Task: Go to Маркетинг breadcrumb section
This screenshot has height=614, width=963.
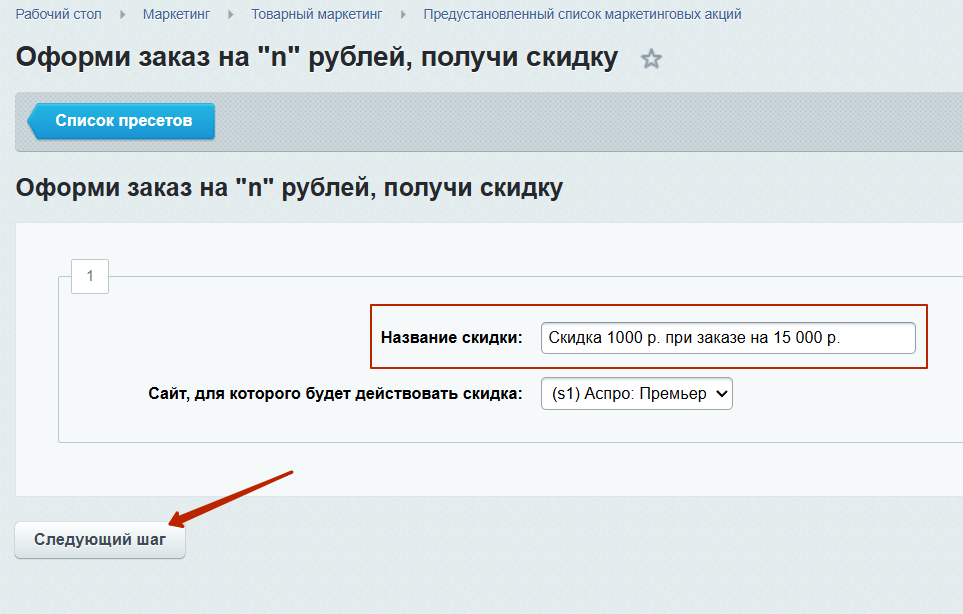Action: 176,14
